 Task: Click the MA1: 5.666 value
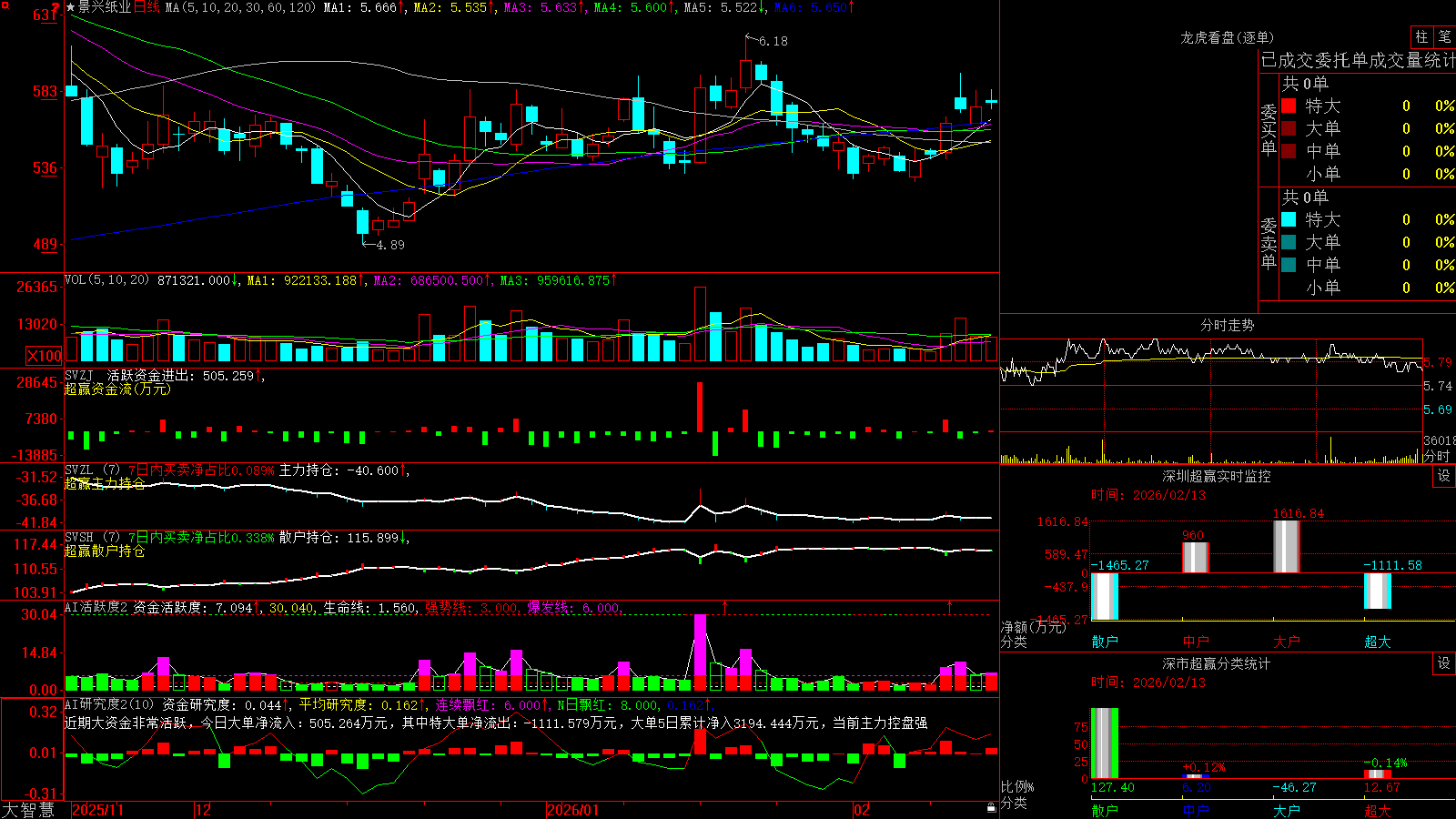click(x=363, y=7)
